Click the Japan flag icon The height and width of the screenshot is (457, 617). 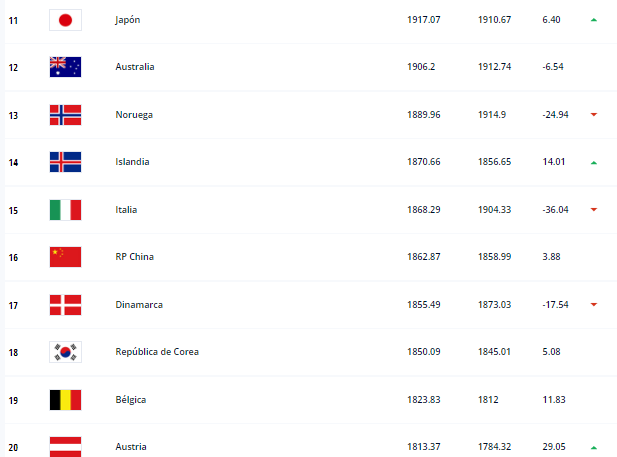pos(65,20)
